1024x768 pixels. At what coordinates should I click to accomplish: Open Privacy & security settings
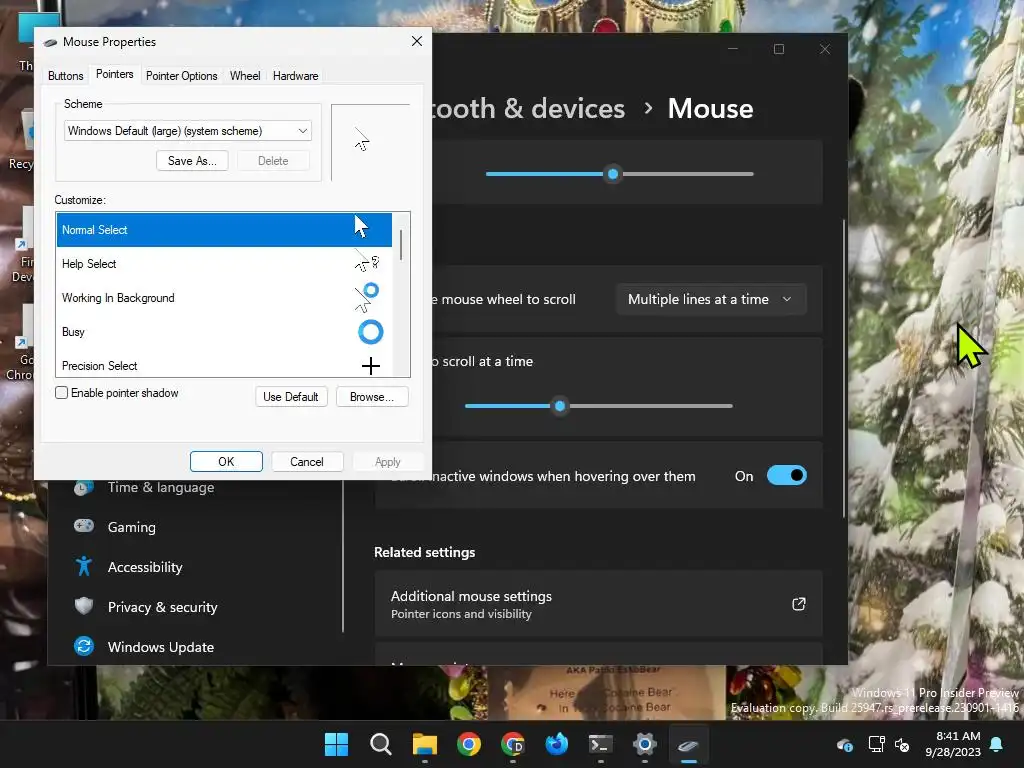[162, 607]
